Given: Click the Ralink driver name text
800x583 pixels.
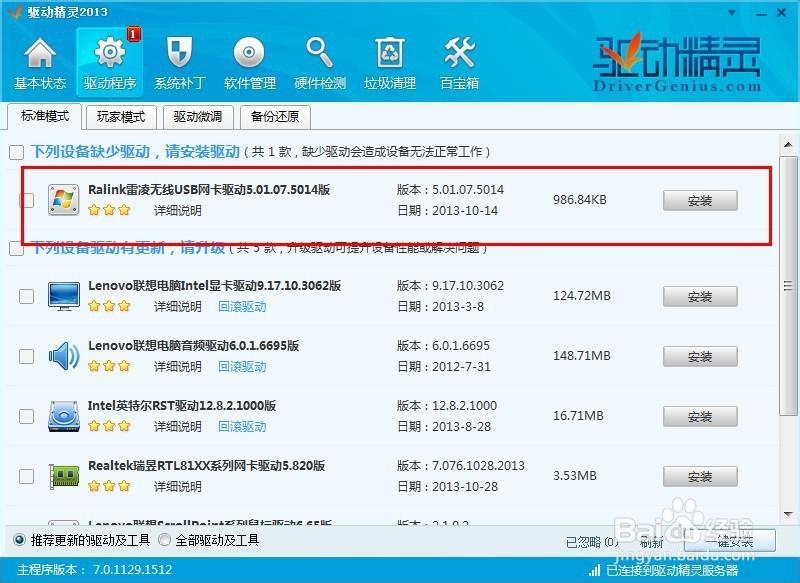Looking at the screenshot, I should coord(209,190).
